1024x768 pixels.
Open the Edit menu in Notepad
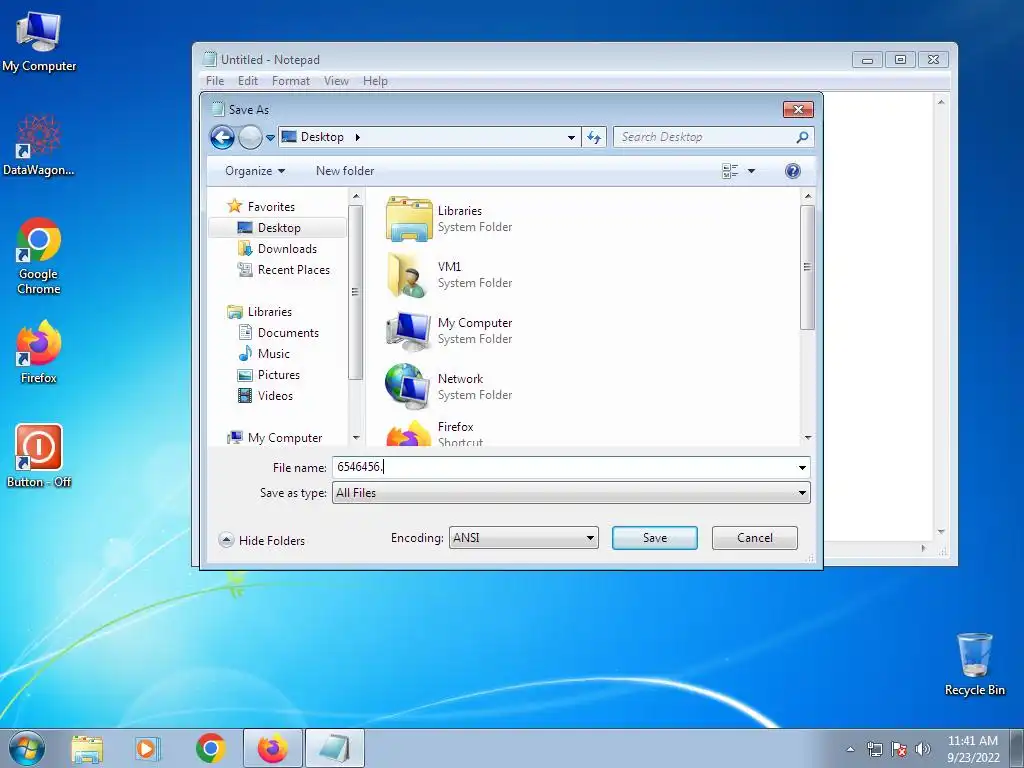tap(248, 81)
